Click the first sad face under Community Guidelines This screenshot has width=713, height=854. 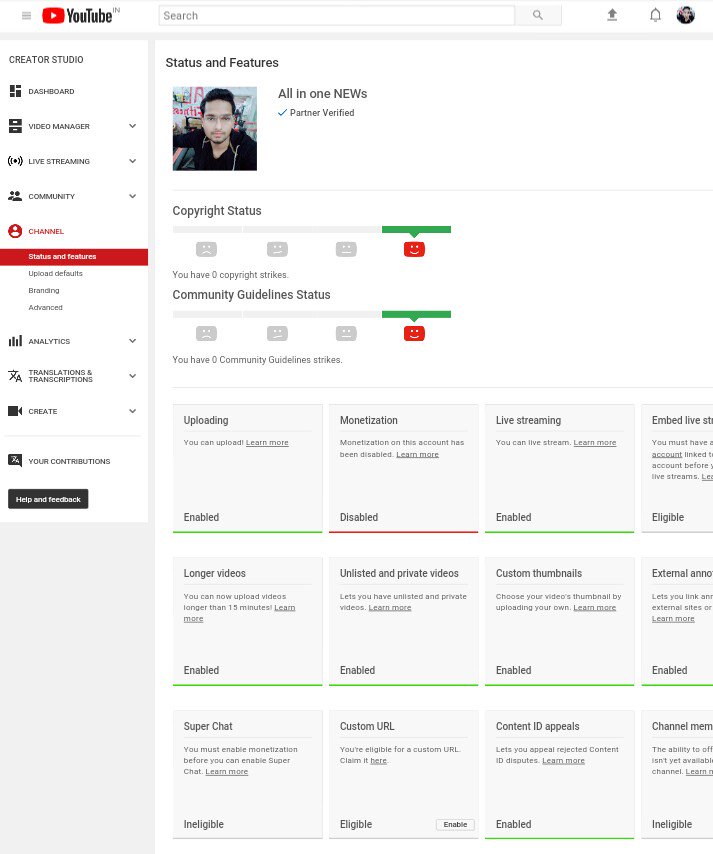click(x=206, y=333)
